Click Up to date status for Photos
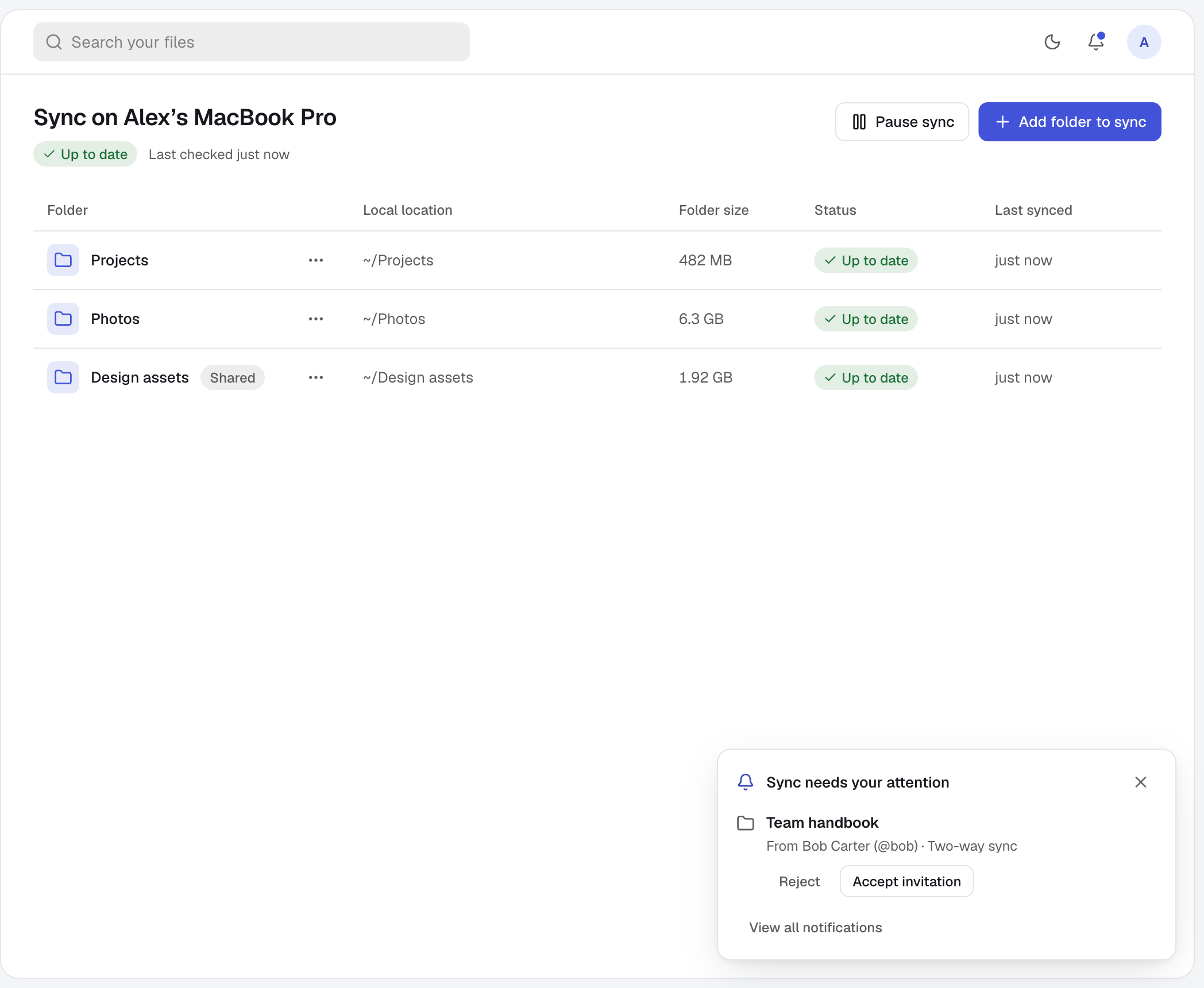Image resolution: width=1204 pixels, height=988 pixels. point(866,319)
